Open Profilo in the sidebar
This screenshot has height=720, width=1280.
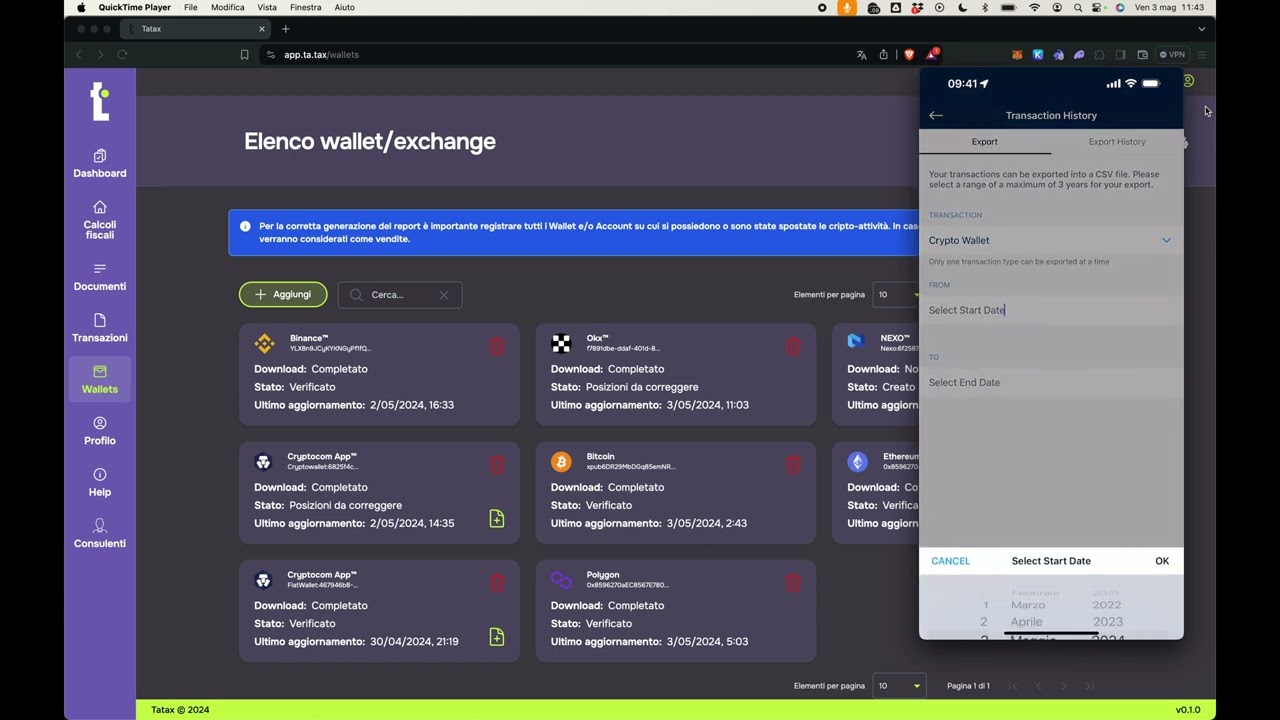tap(99, 431)
